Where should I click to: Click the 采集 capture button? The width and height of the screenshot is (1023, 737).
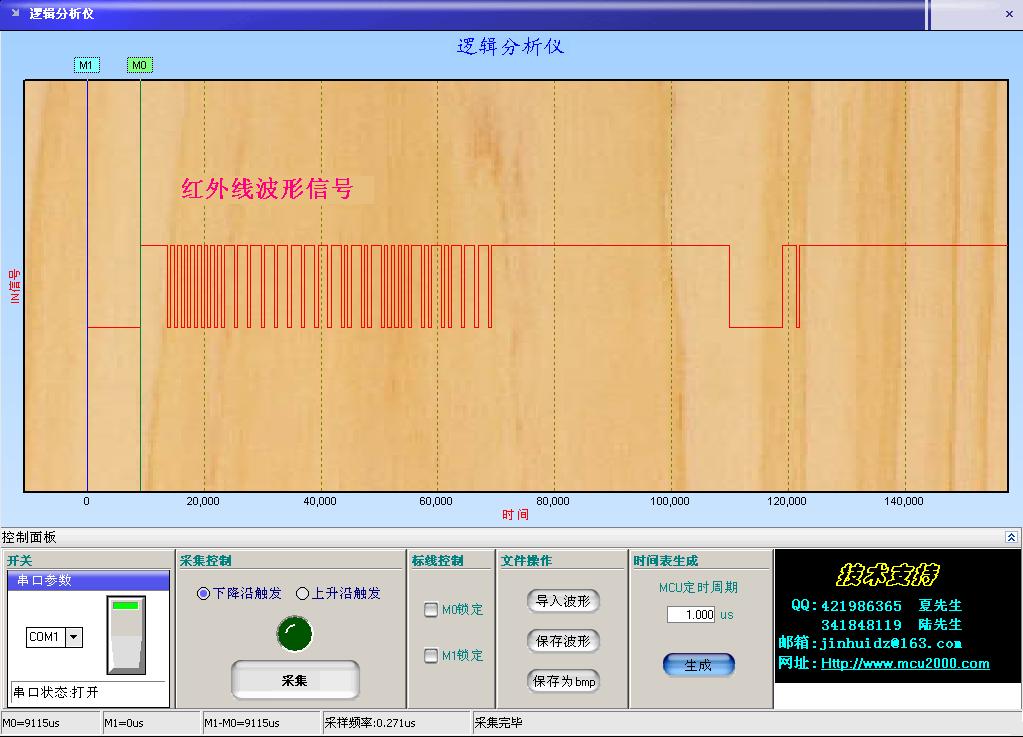click(295, 680)
